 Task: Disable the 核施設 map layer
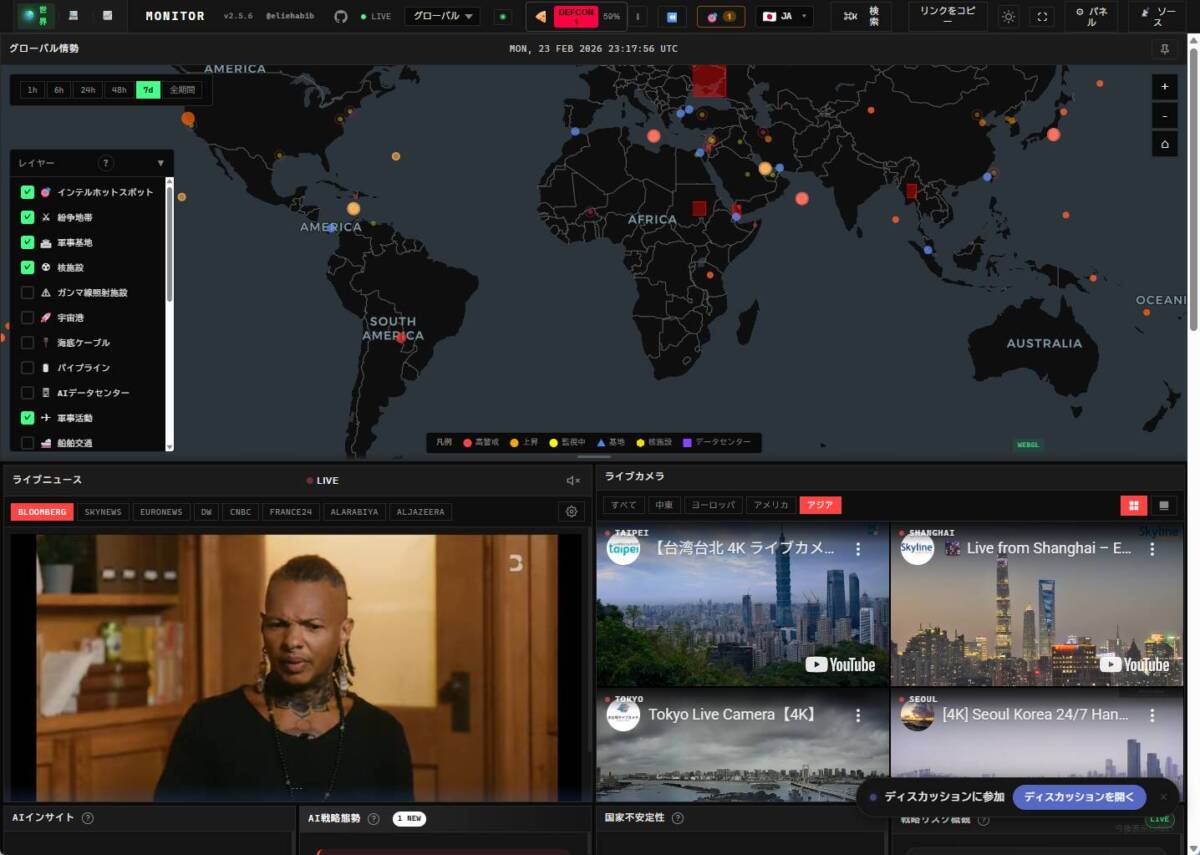28,267
